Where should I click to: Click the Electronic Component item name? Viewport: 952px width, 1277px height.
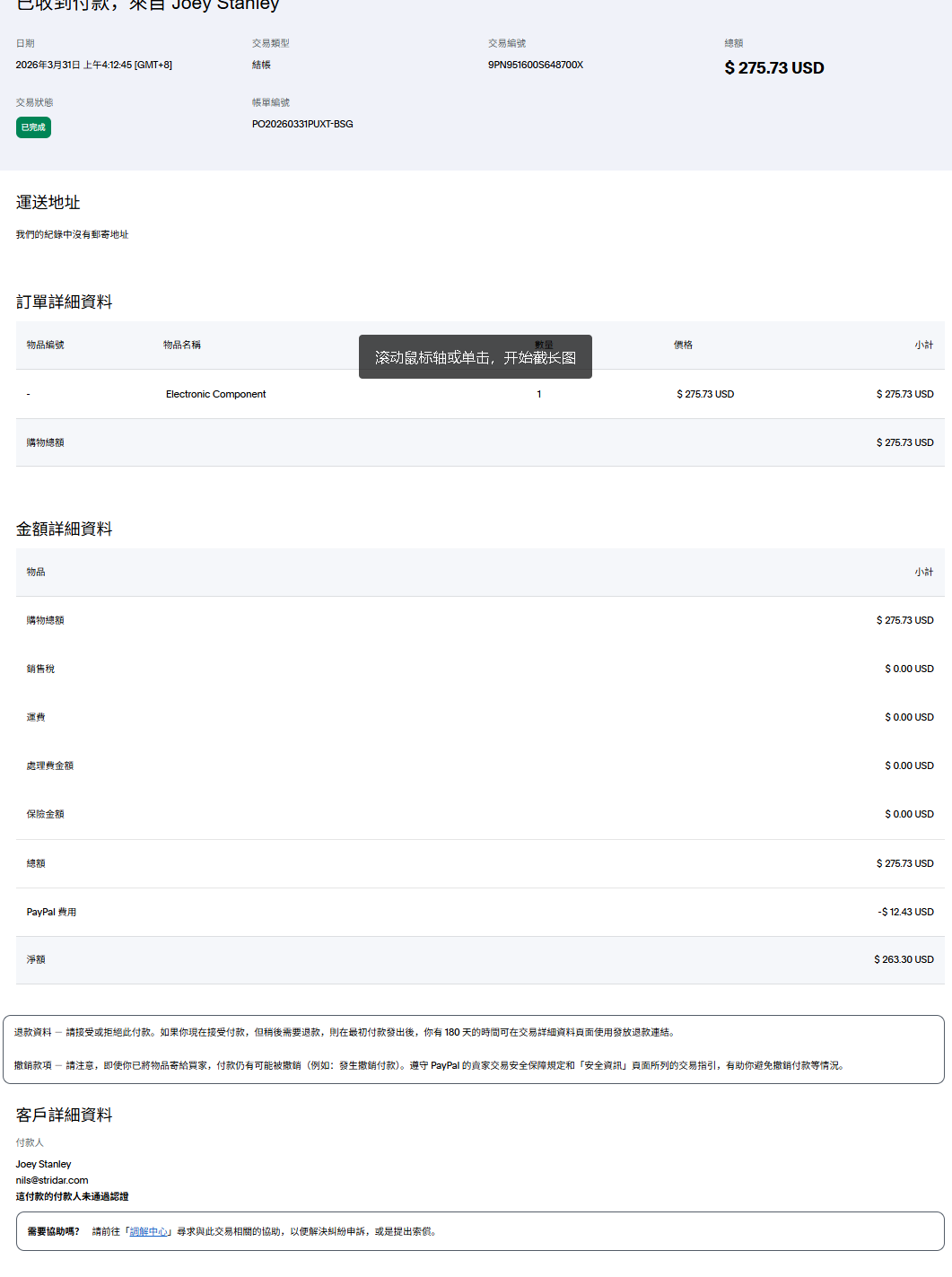(x=215, y=394)
